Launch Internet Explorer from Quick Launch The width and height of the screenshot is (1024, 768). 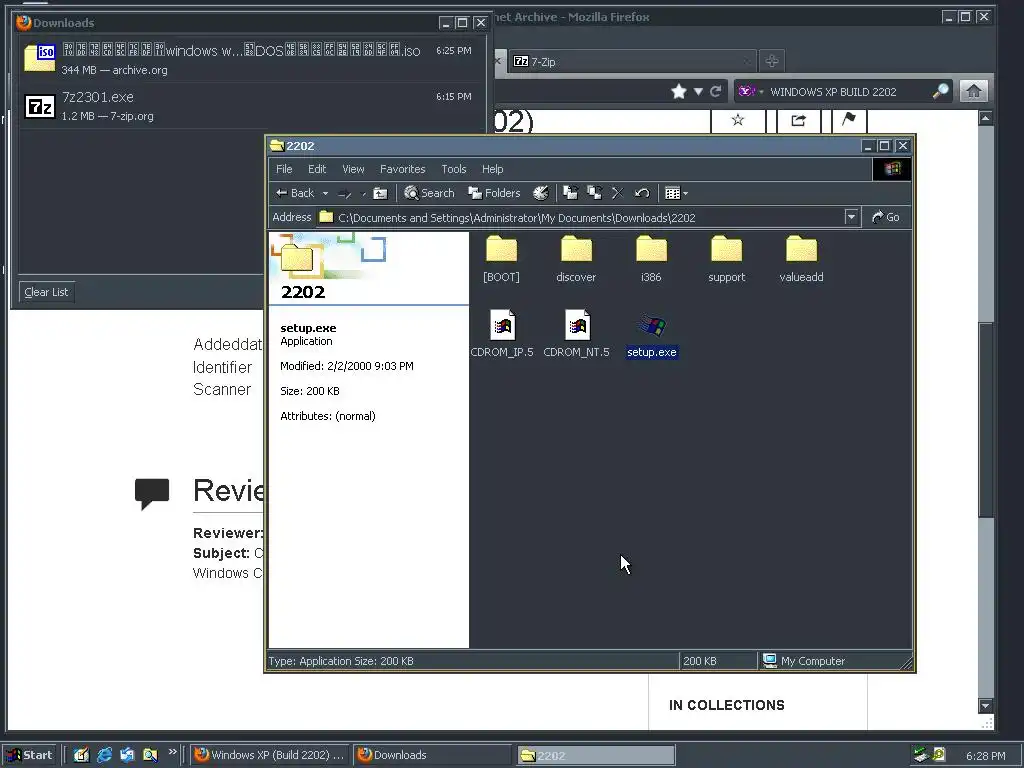point(104,755)
